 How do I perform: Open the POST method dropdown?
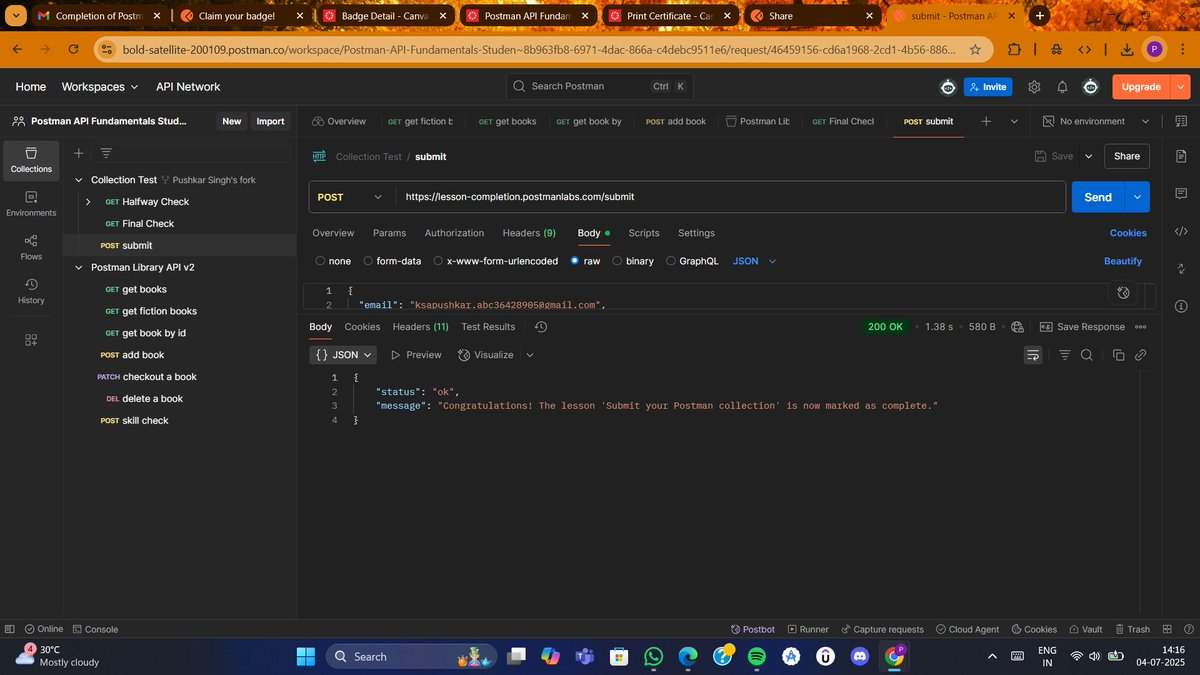click(x=350, y=197)
